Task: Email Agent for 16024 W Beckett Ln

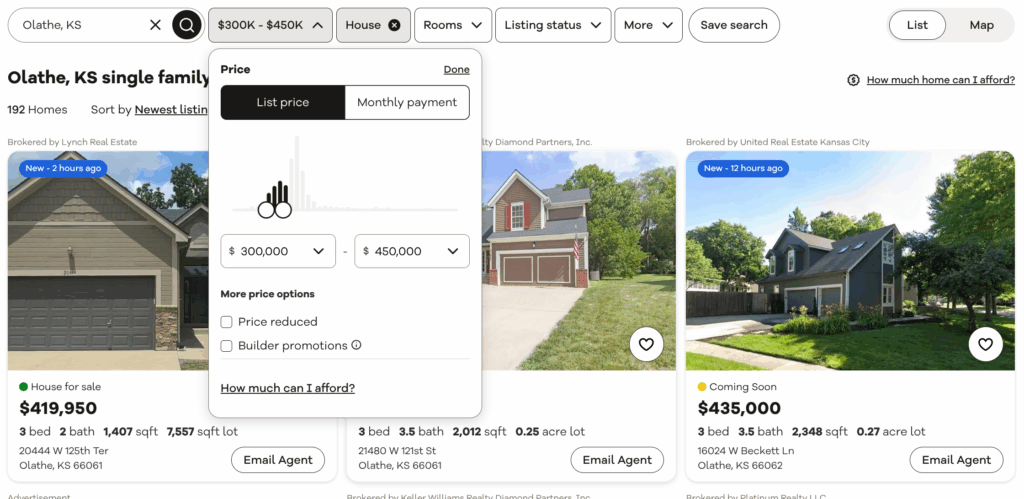Action: tap(956, 460)
